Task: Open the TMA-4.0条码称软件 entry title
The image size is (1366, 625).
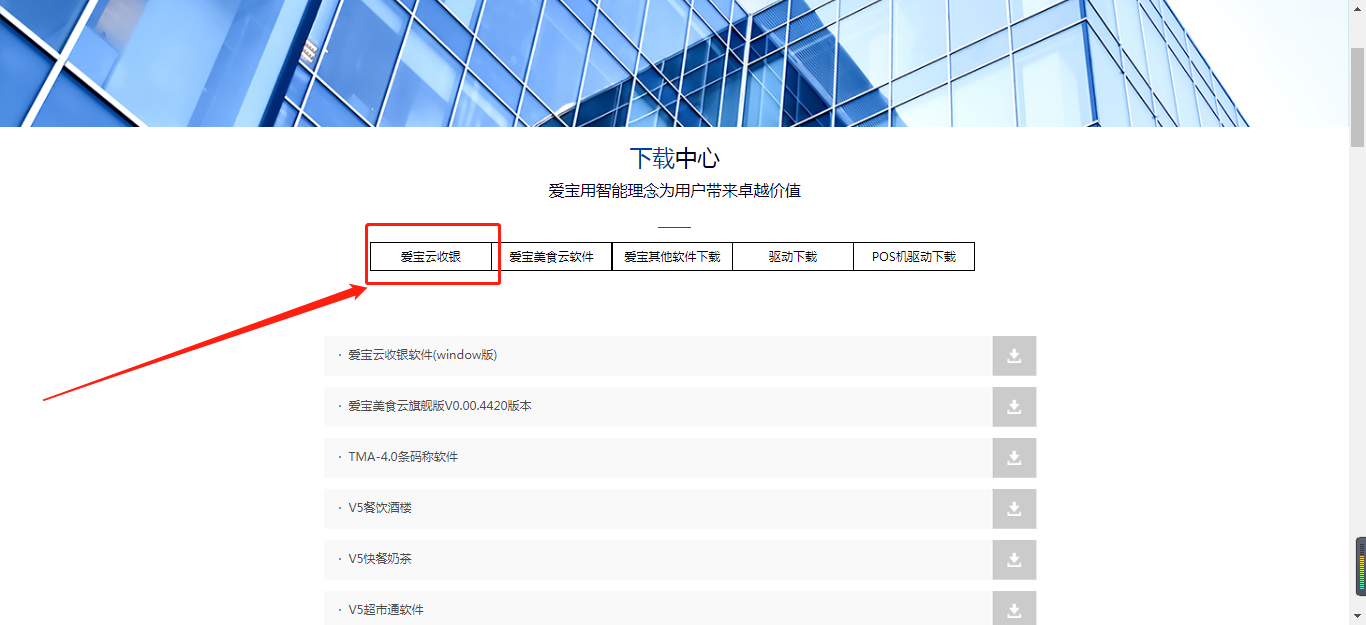Action: pyautogui.click(x=403, y=457)
